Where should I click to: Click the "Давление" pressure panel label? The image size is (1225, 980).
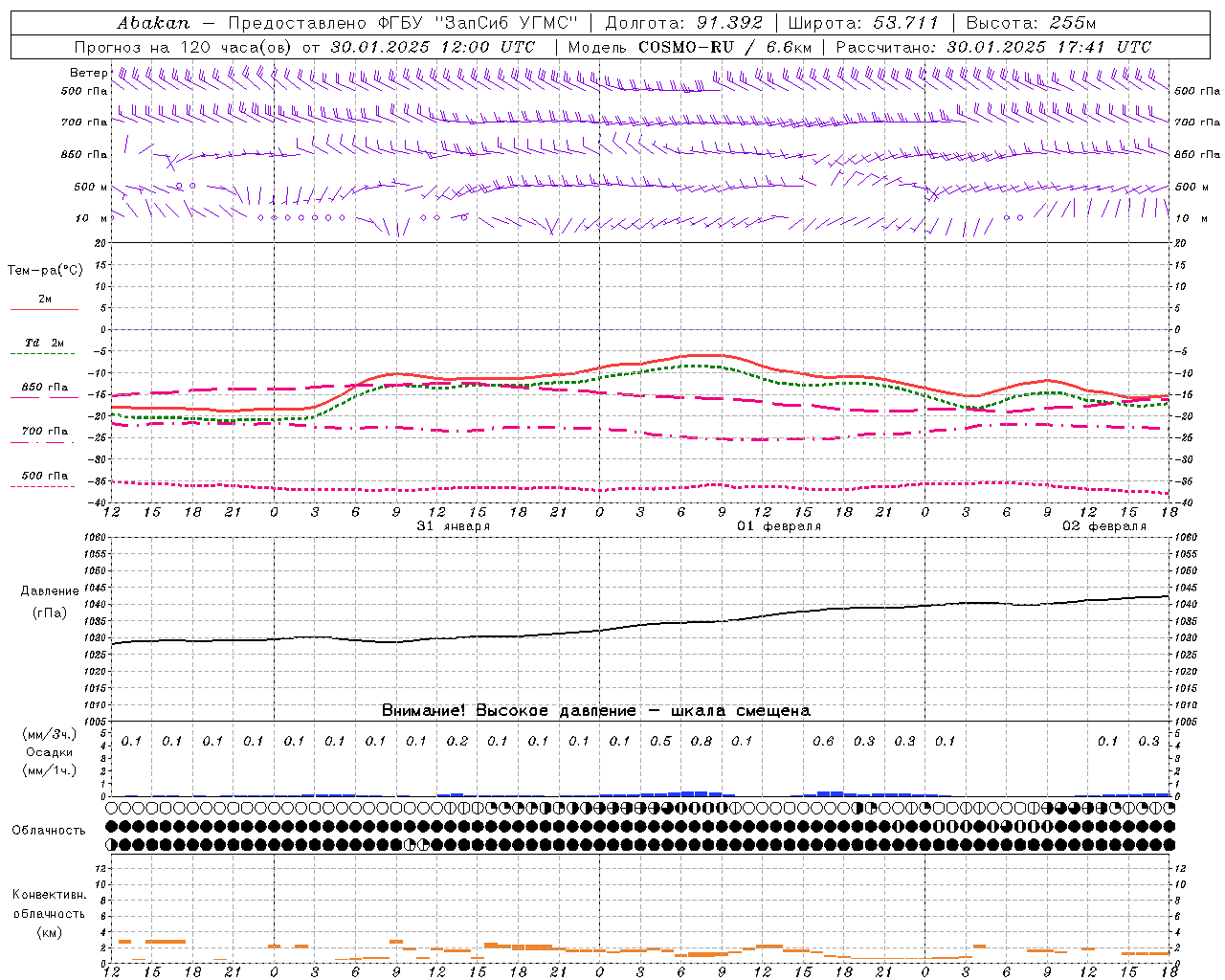[x=49, y=591]
